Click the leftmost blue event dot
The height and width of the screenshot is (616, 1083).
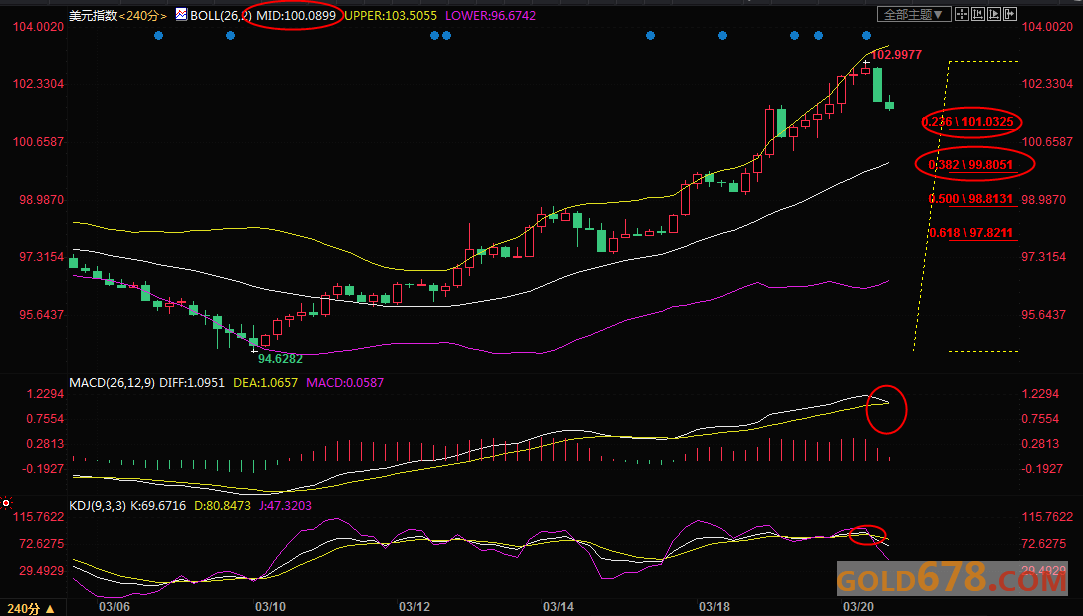pos(159,35)
